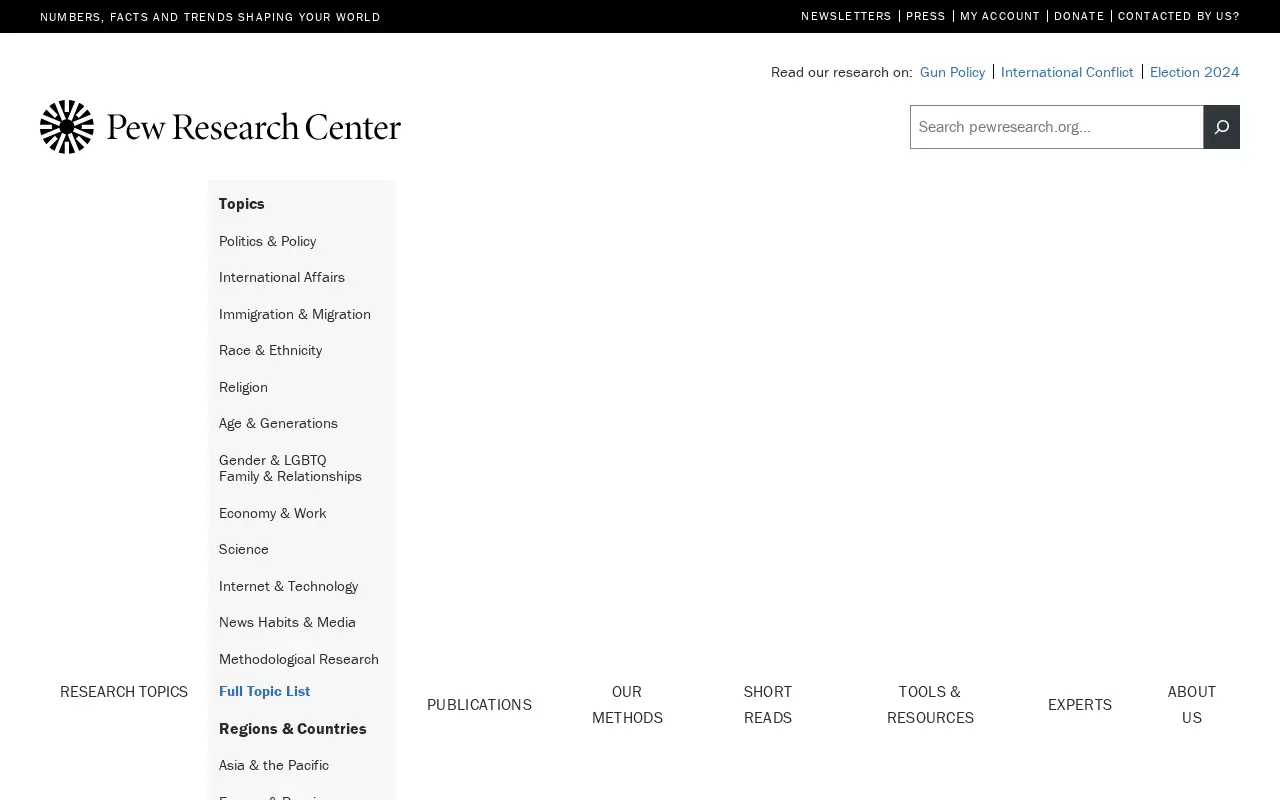This screenshot has height=800, width=1280.
Task: Open the Tools & Resources menu
Action: pos(930,705)
